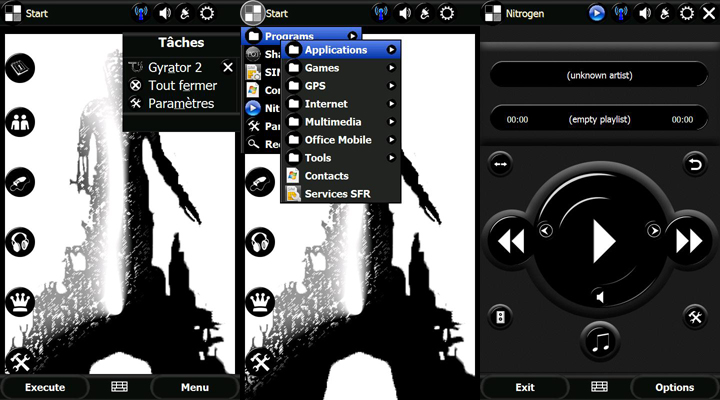Click crown icon in middle screen

[260, 302]
